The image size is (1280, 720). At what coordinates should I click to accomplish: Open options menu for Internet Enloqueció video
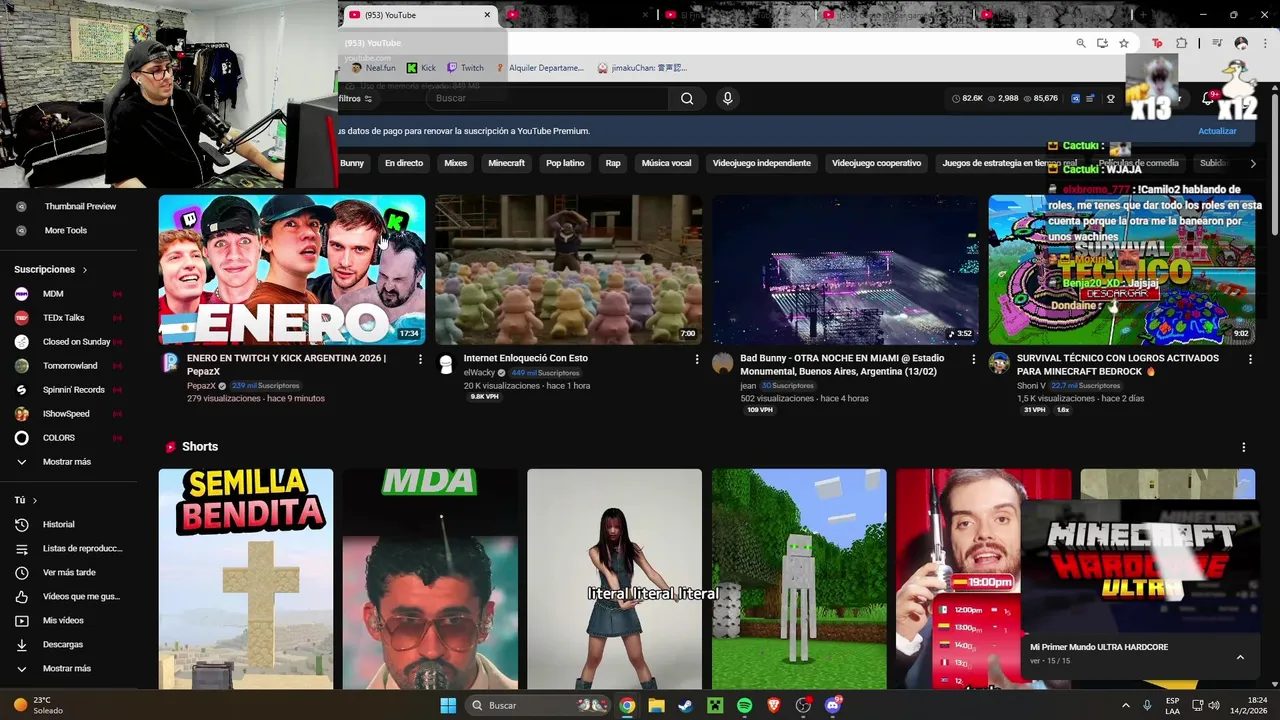click(x=697, y=359)
